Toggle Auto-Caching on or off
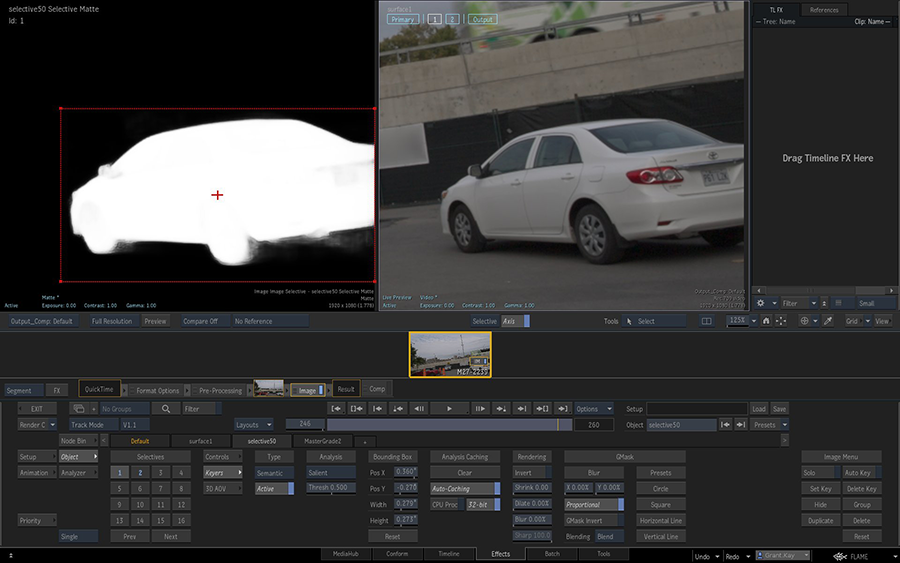This screenshot has width=900, height=563. tap(464, 489)
